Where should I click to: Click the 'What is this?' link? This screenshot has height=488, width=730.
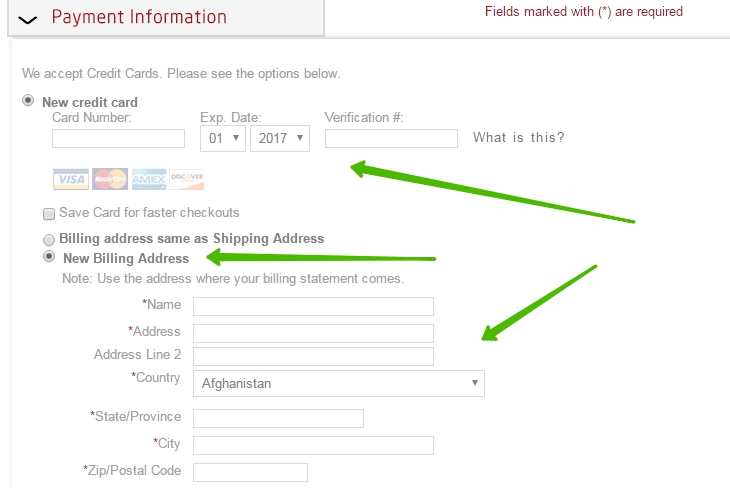(518, 138)
